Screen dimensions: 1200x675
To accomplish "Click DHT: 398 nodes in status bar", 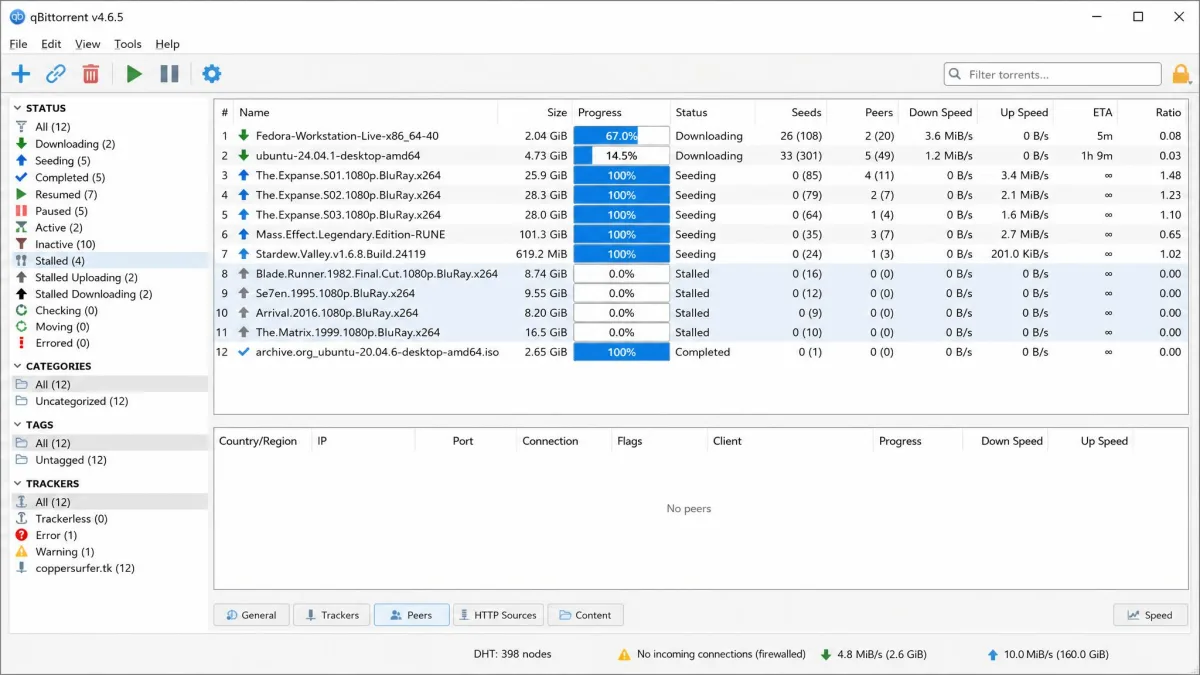I will (512, 654).
